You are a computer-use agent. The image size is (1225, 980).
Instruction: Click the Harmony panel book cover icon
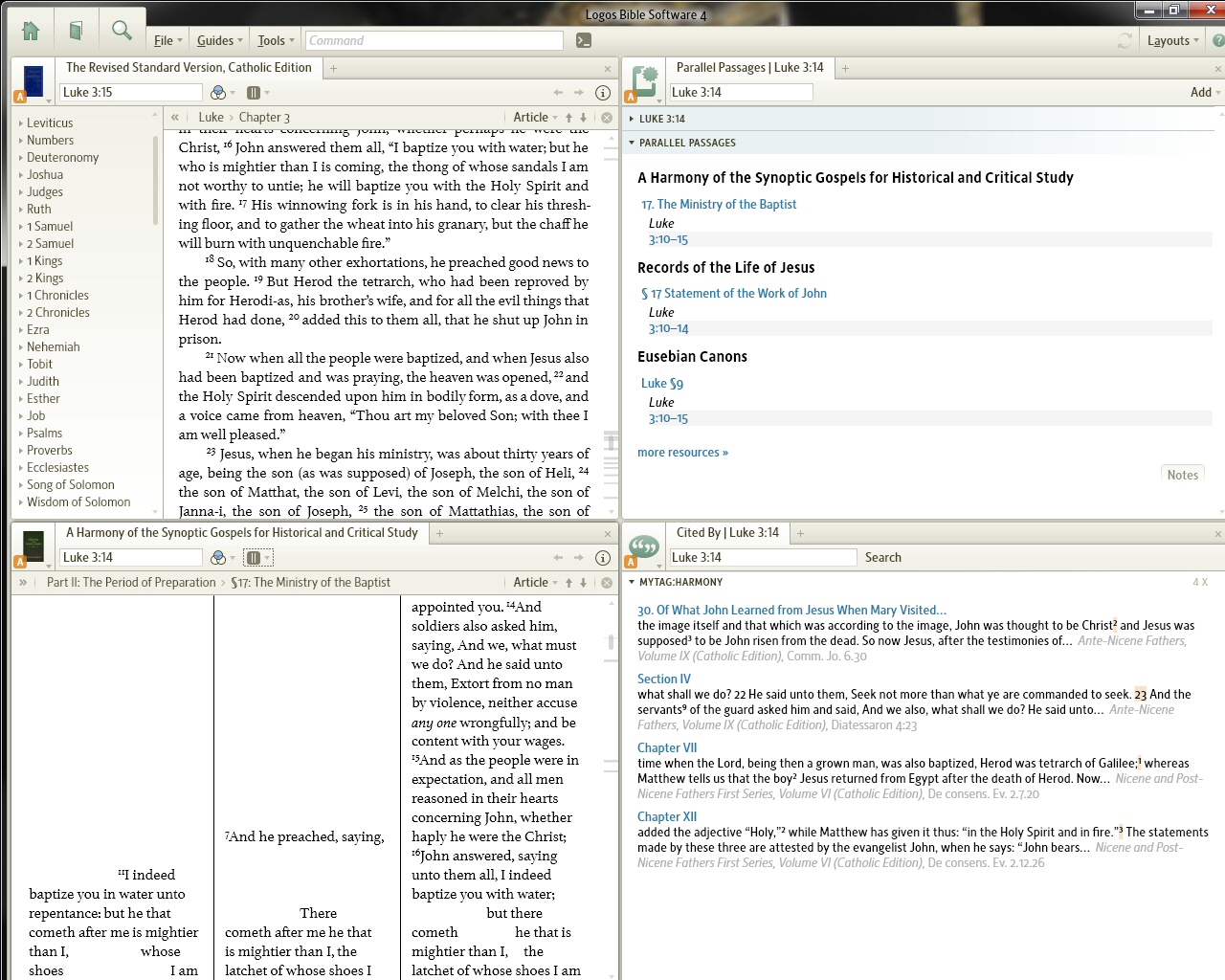coord(32,547)
